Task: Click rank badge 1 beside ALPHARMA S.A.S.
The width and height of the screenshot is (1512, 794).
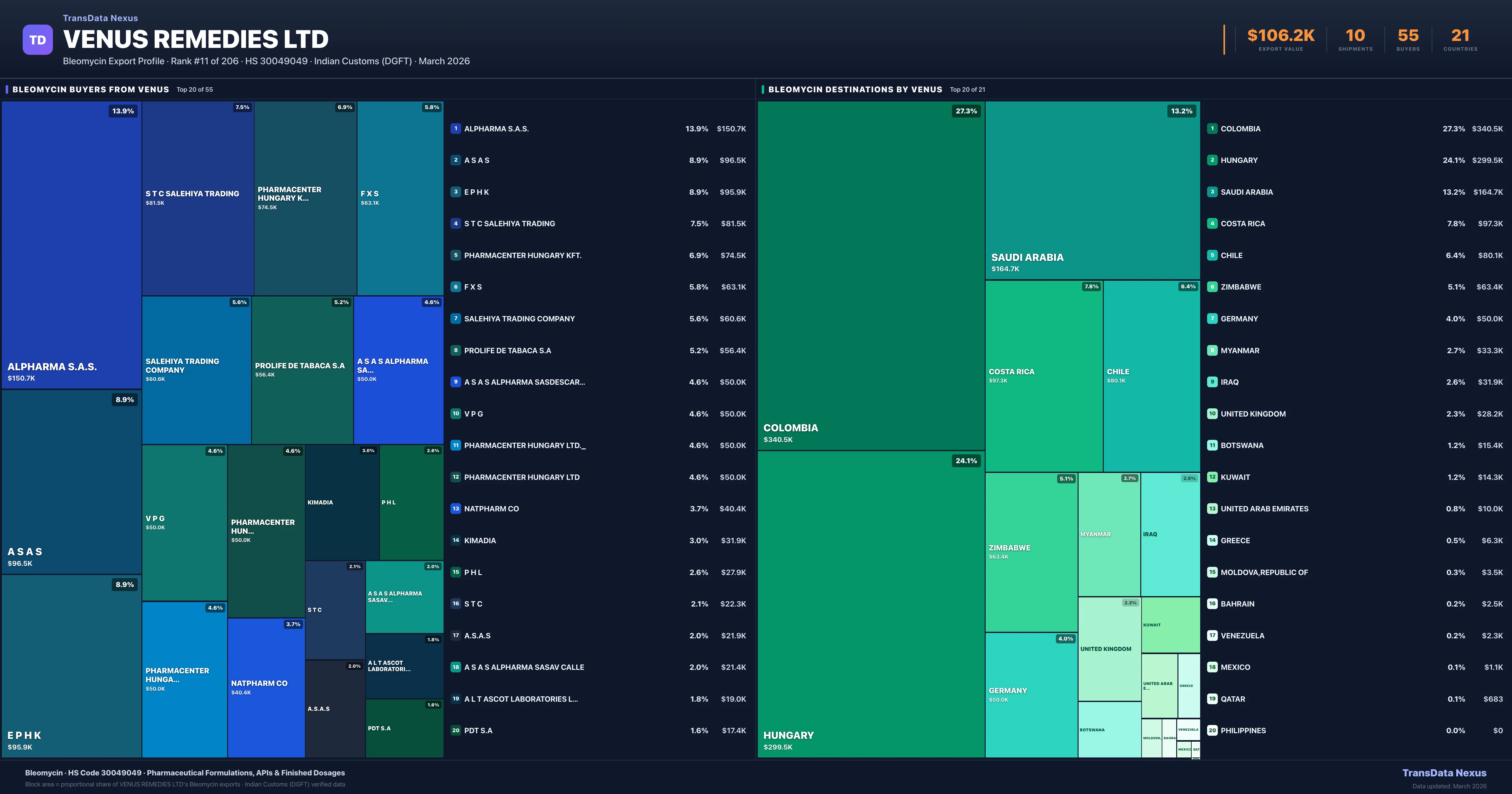Action: click(x=455, y=129)
